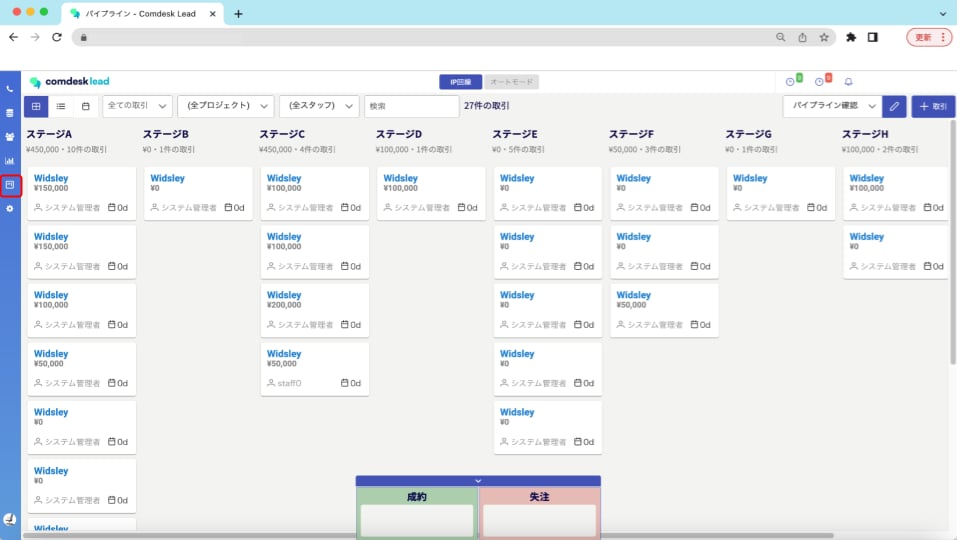The image size is (960, 540).
Task: Switch to kanban board view
Action: (x=36, y=107)
